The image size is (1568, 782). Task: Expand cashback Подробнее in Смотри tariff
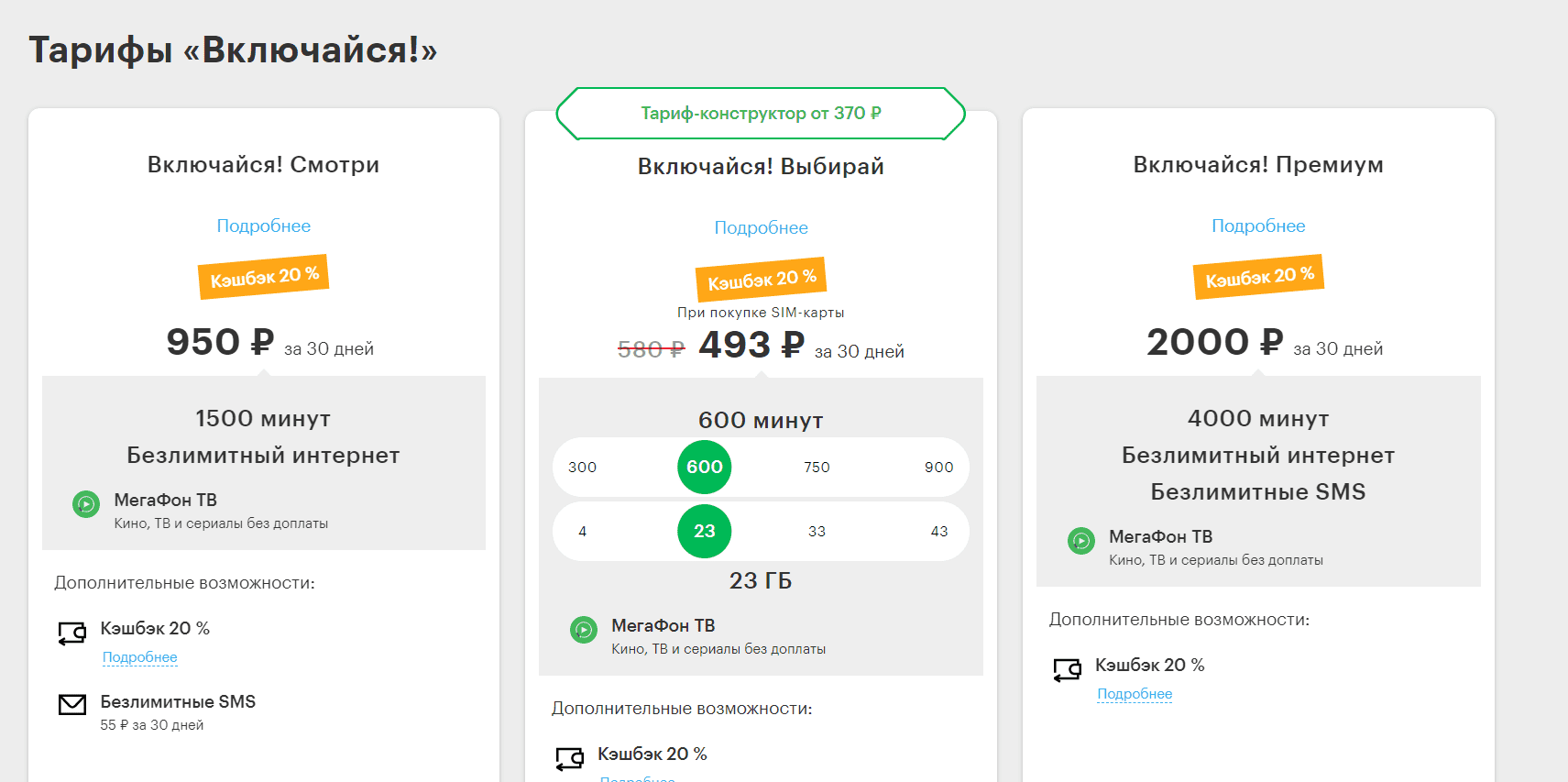click(140, 657)
